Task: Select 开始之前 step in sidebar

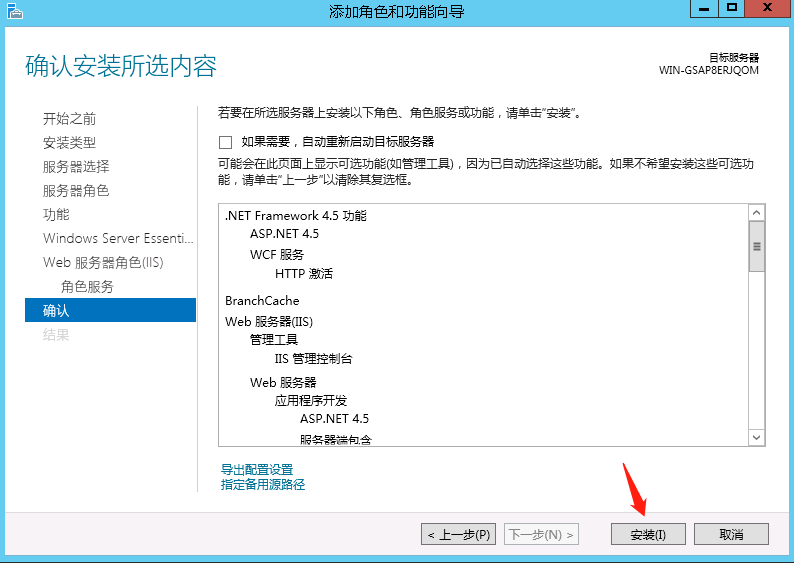Action: [69, 118]
